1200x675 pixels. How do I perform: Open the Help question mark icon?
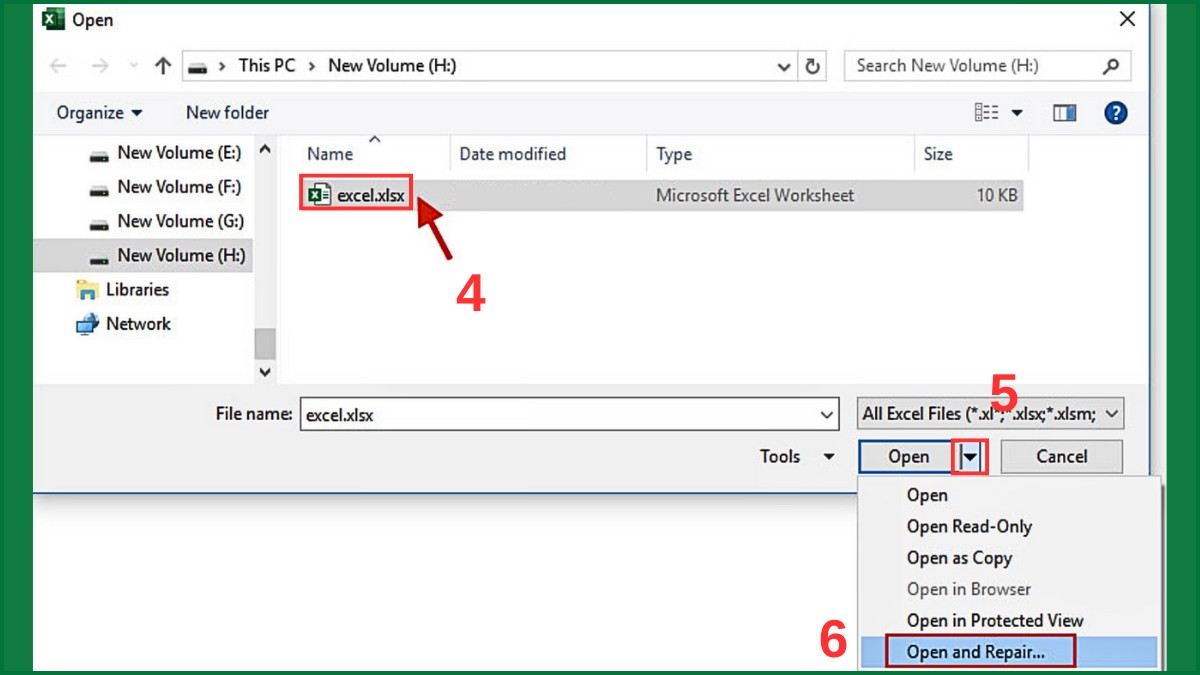pos(1115,112)
